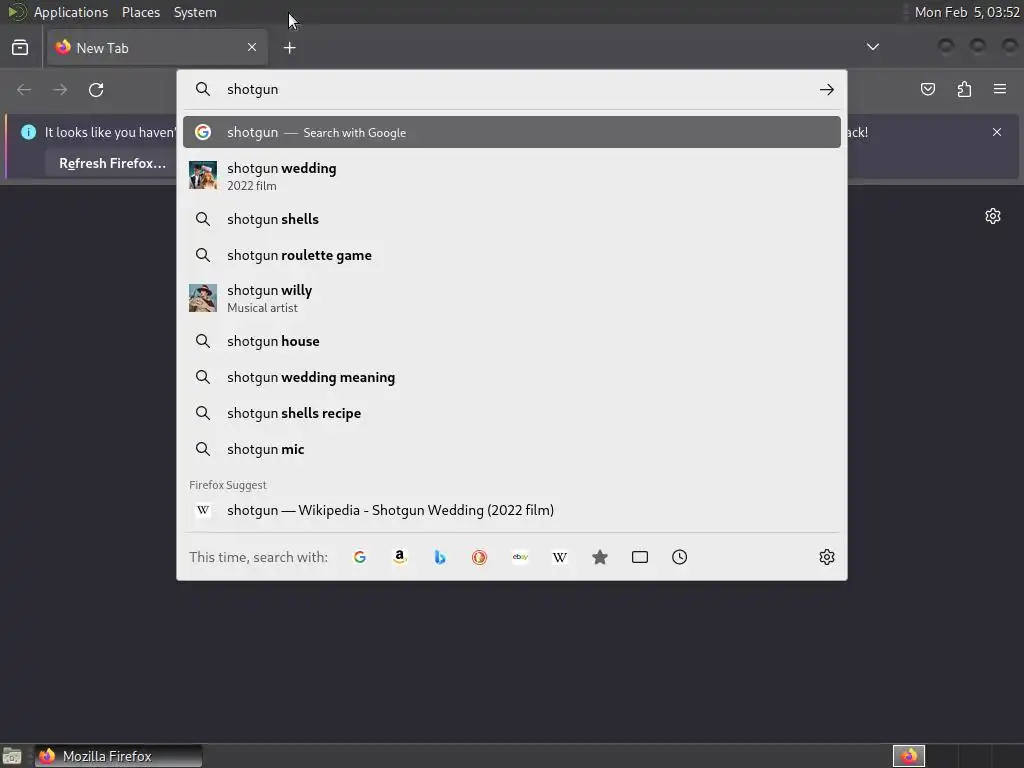The image size is (1024, 768).
Task: Select shotgun Search with Google result
Action: tap(512, 132)
